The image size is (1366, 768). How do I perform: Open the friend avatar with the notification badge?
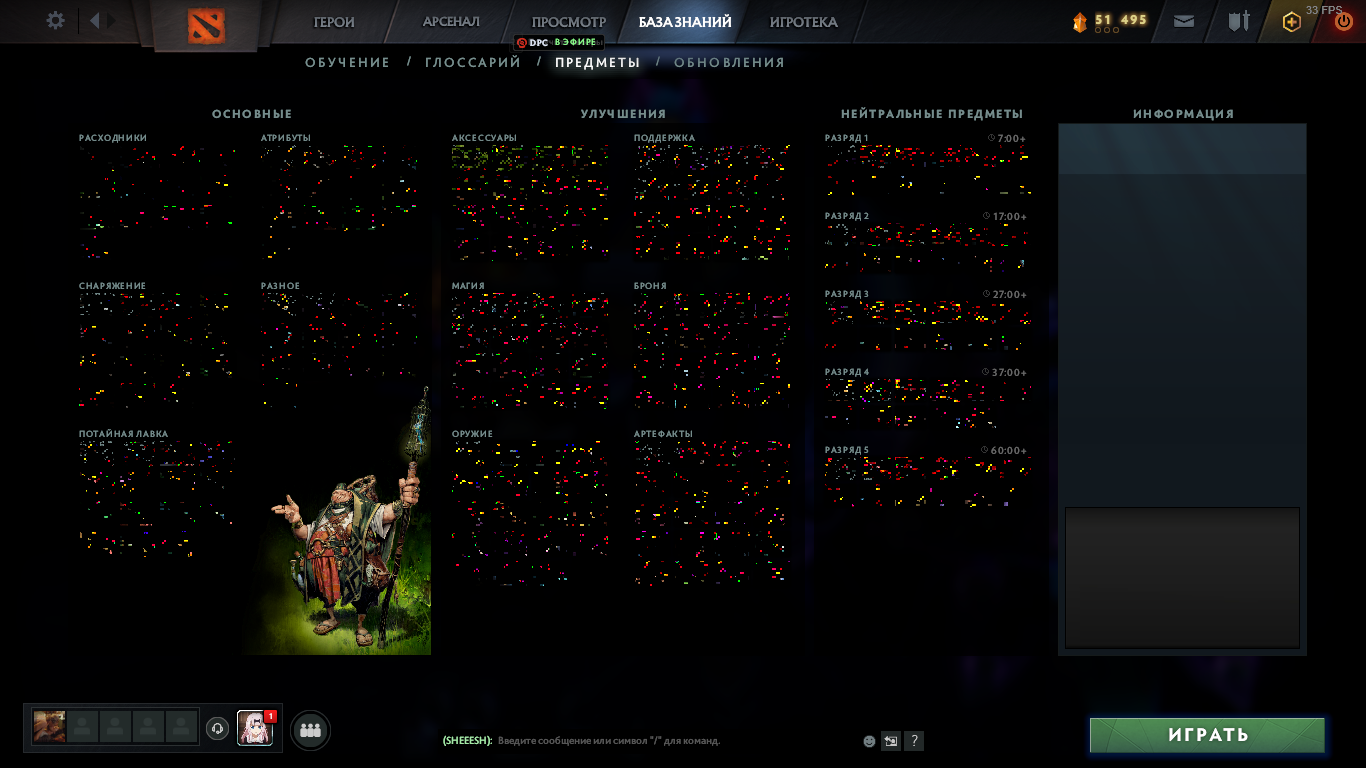click(x=253, y=730)
